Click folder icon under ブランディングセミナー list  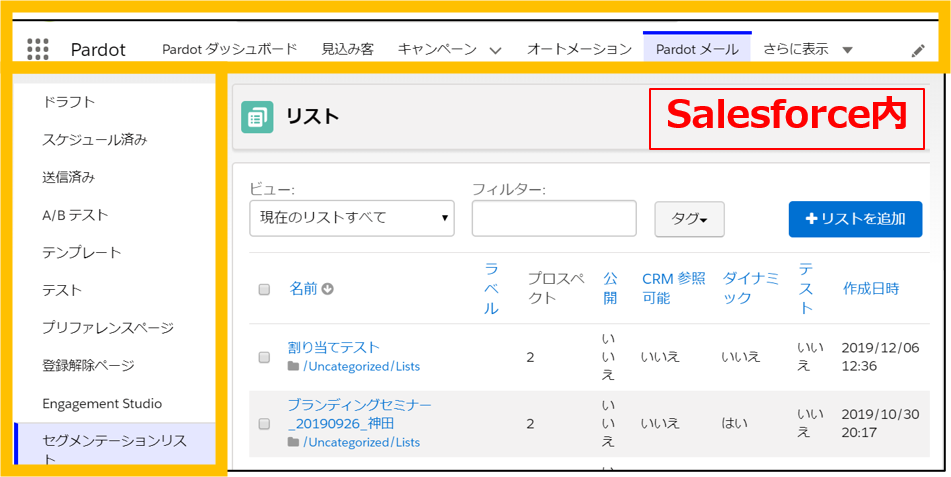pyautogui.click(x=293, y=442)
